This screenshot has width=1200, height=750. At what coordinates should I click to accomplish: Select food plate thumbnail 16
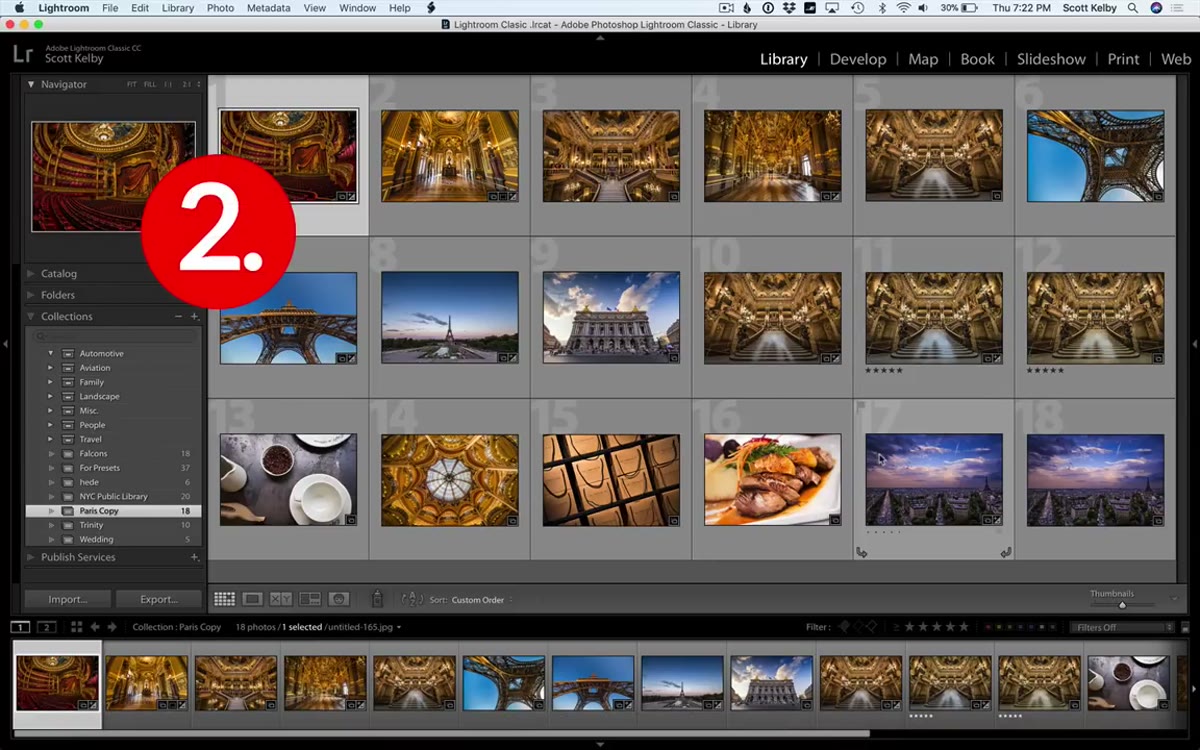pyautogui.click(x=772, y=479)
